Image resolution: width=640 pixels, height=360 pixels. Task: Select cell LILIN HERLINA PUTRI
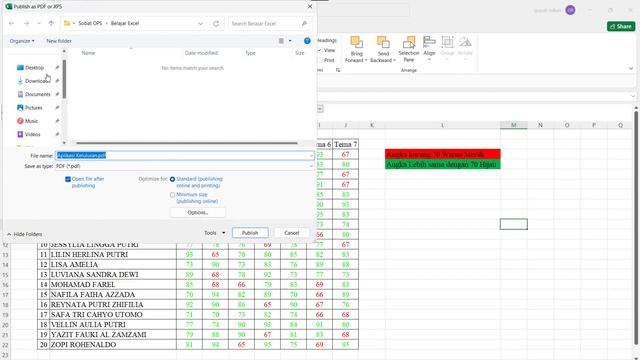[x=113, y=255]
